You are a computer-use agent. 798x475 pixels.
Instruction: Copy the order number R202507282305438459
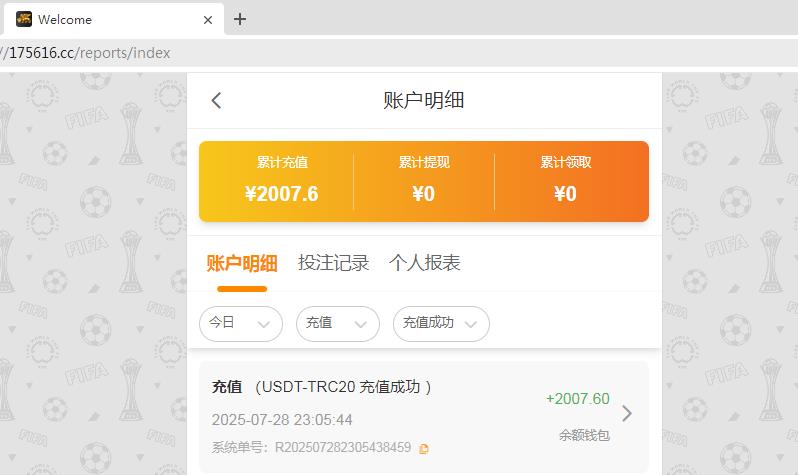point(423,449)
